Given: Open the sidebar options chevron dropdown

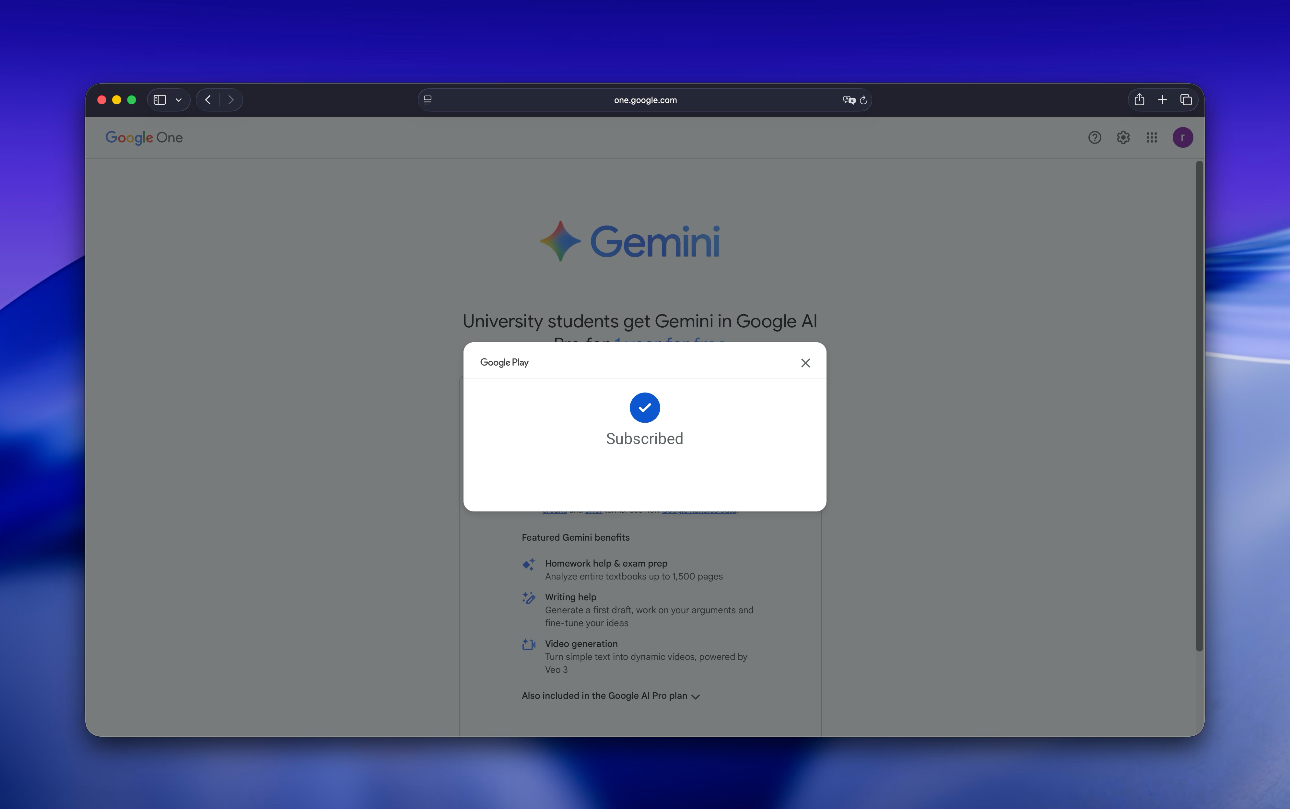Looking at the screenshot, I should 180,100.
